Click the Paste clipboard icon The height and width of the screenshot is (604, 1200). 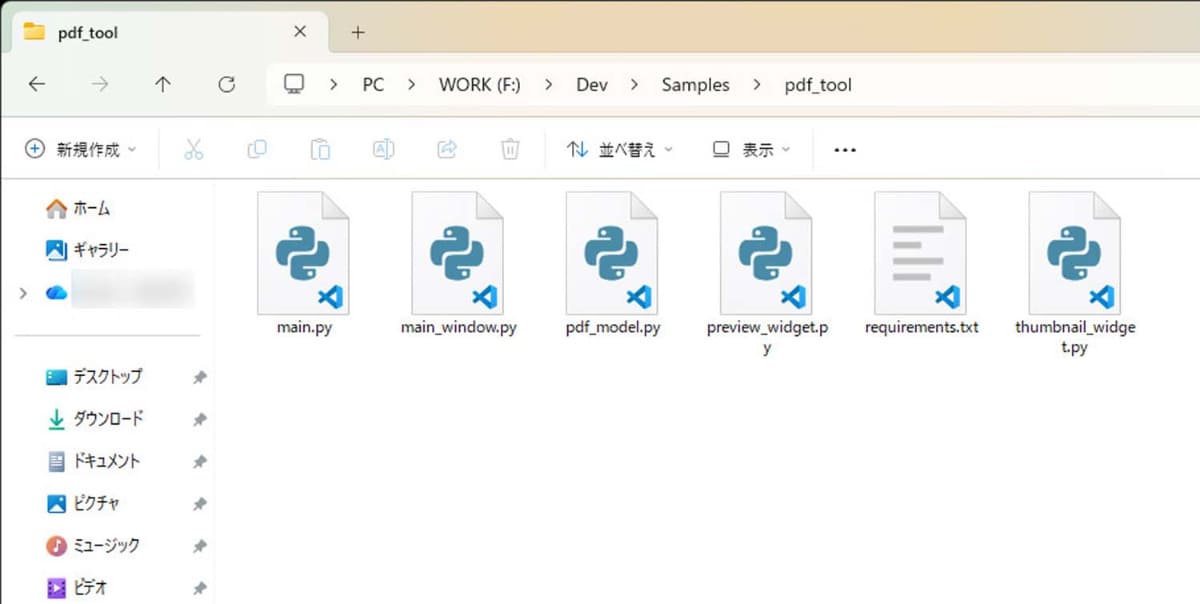click(x=320, y=149)
